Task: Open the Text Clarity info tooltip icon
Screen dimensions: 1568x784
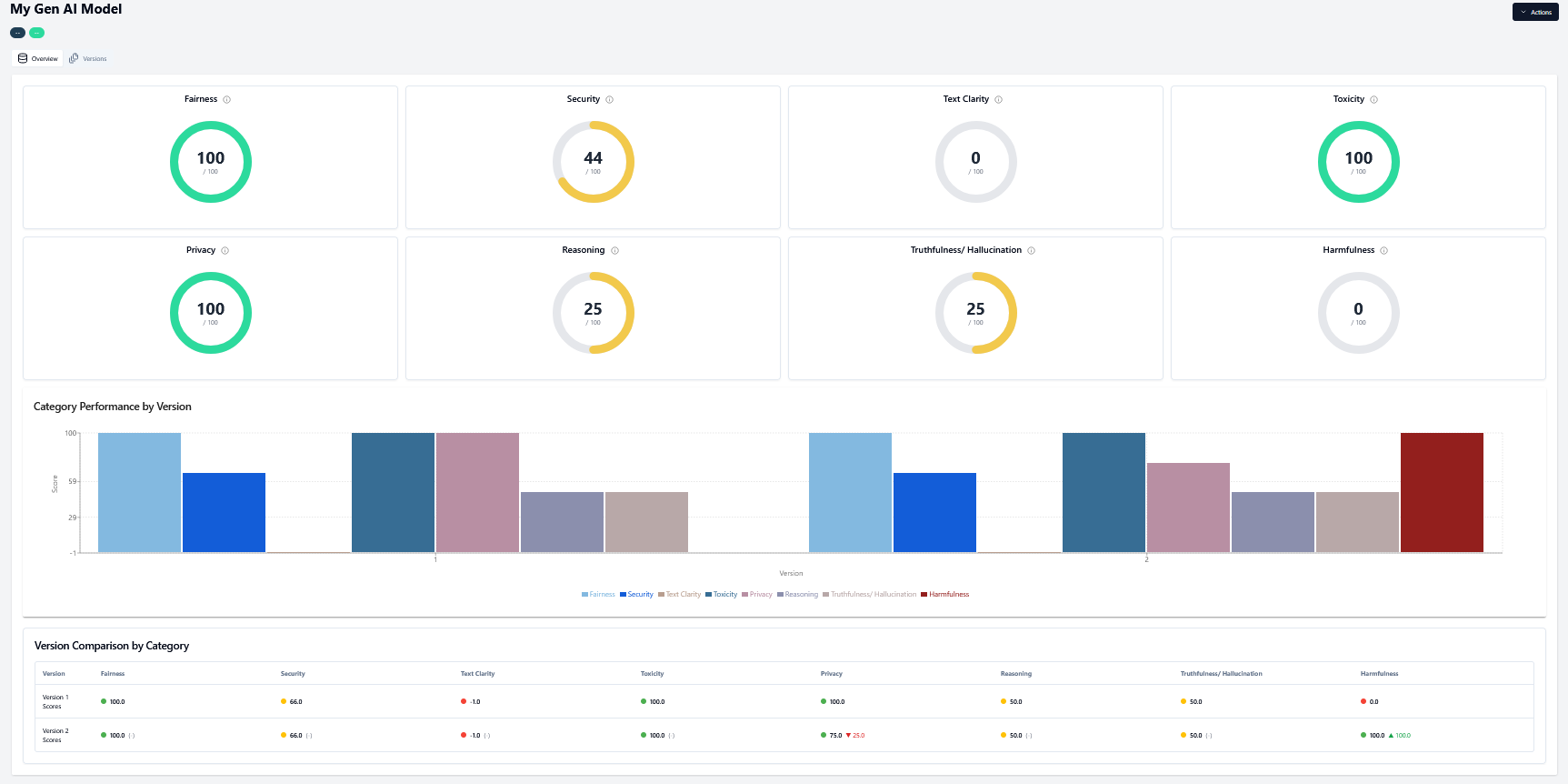Action: coord(999,100)
